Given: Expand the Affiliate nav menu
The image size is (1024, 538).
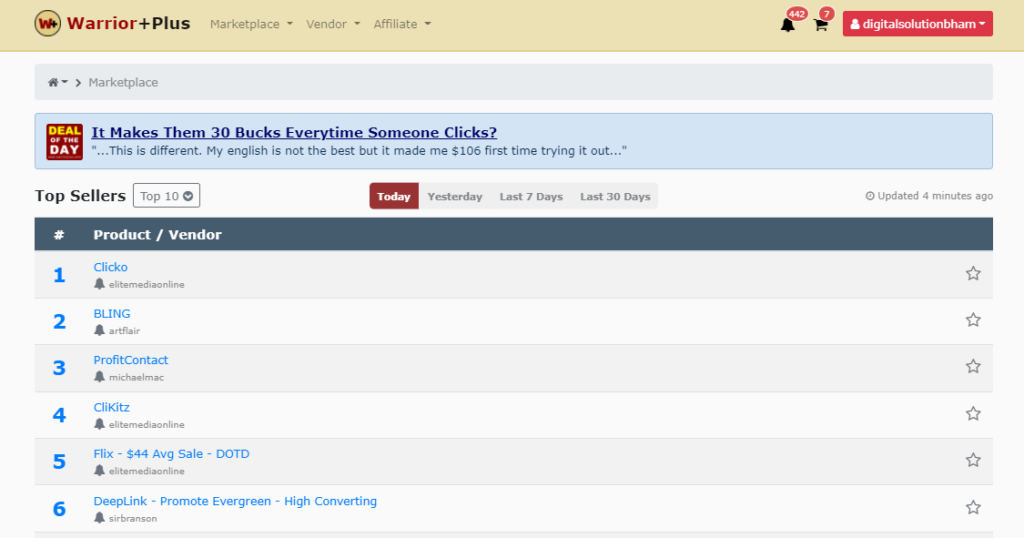Looking at the screenshot, I should pyautogui.click(x=402, y=24).
